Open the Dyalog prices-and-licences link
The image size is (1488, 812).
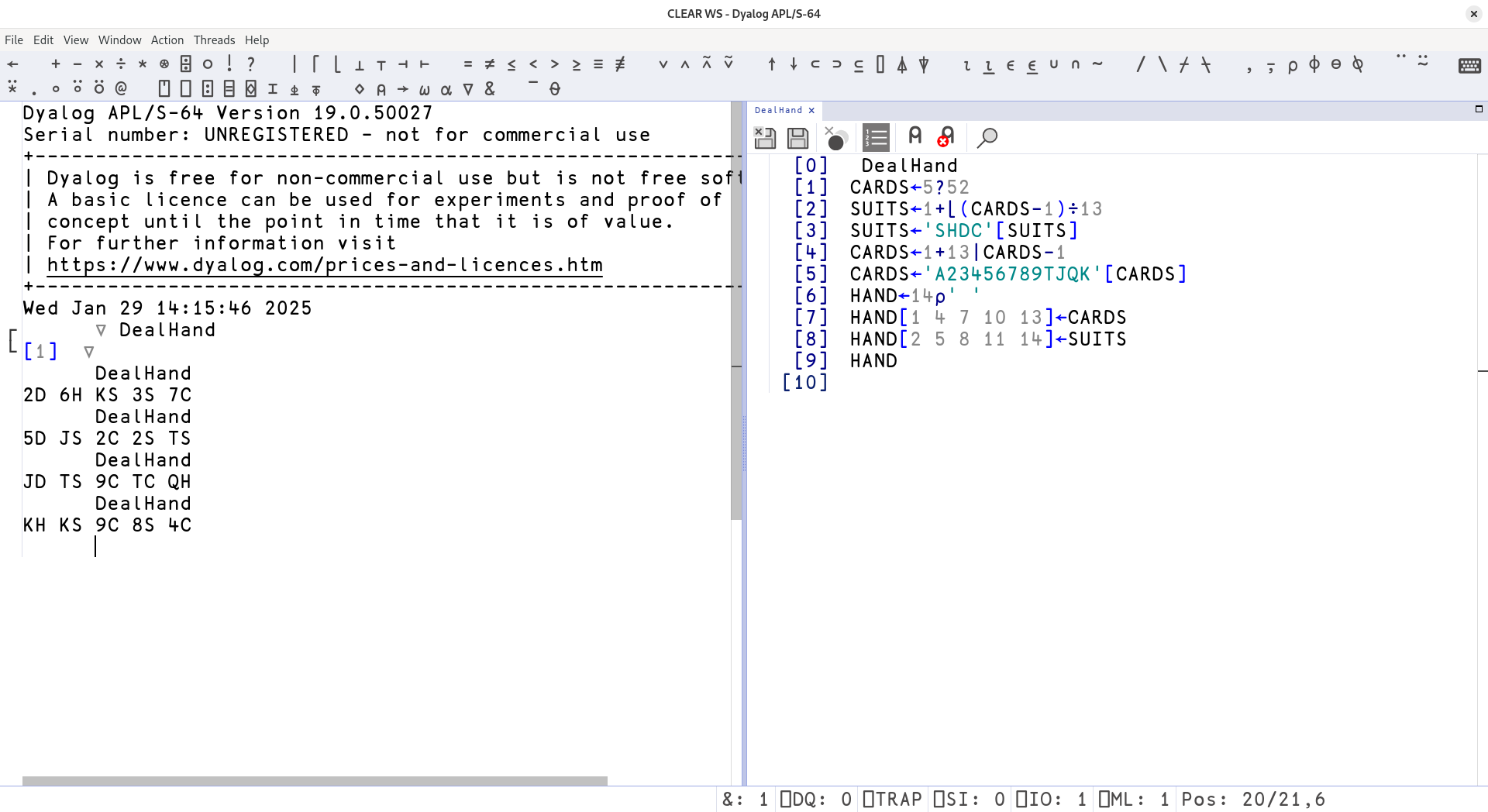pos(324,265)
